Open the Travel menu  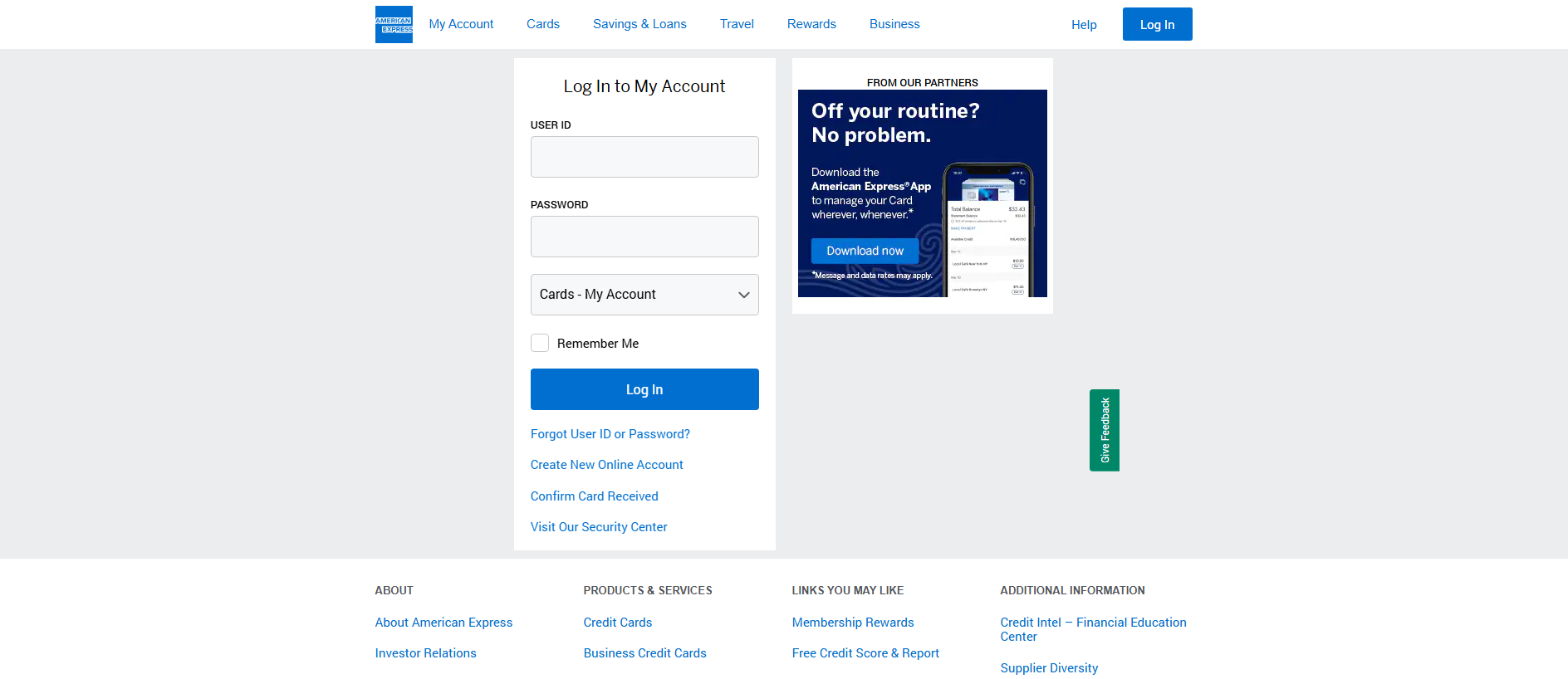coord(737,24)
